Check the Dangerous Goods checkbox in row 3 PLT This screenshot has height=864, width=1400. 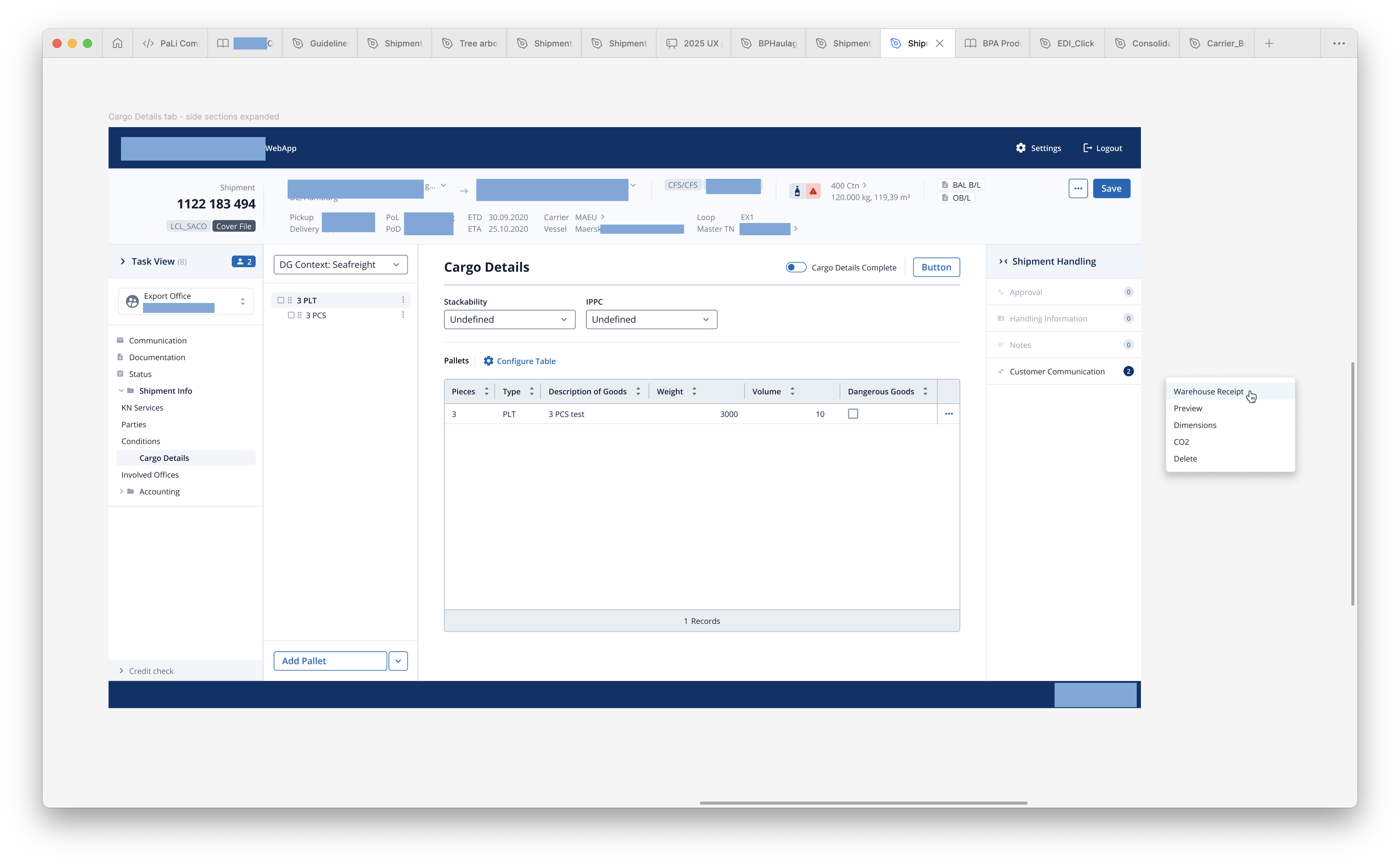click(x=852, y=414)
